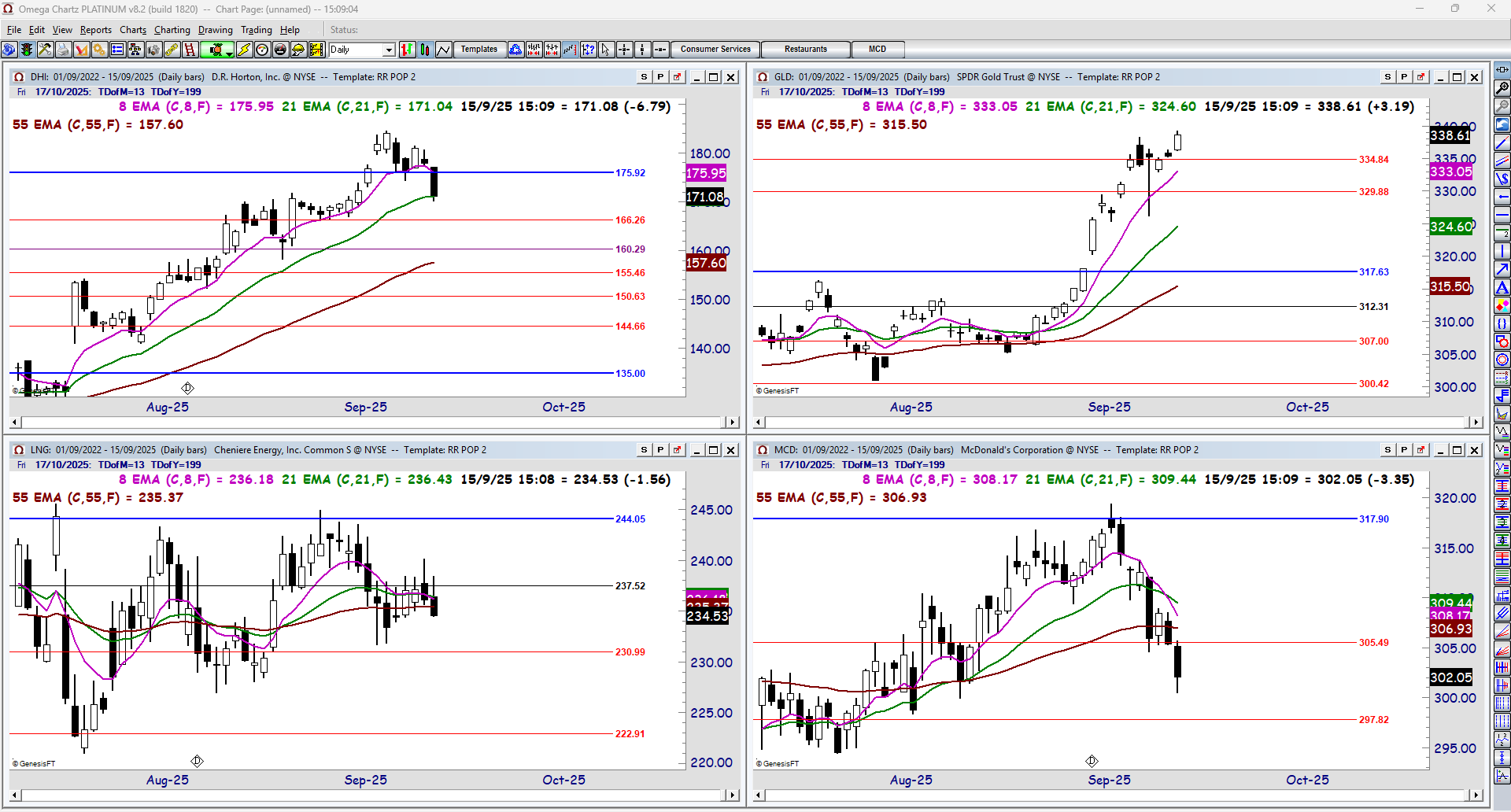Screen dimensions: 1511x812
Task: Click the yellow lightning bolt icon
Action: click(244, 50)
